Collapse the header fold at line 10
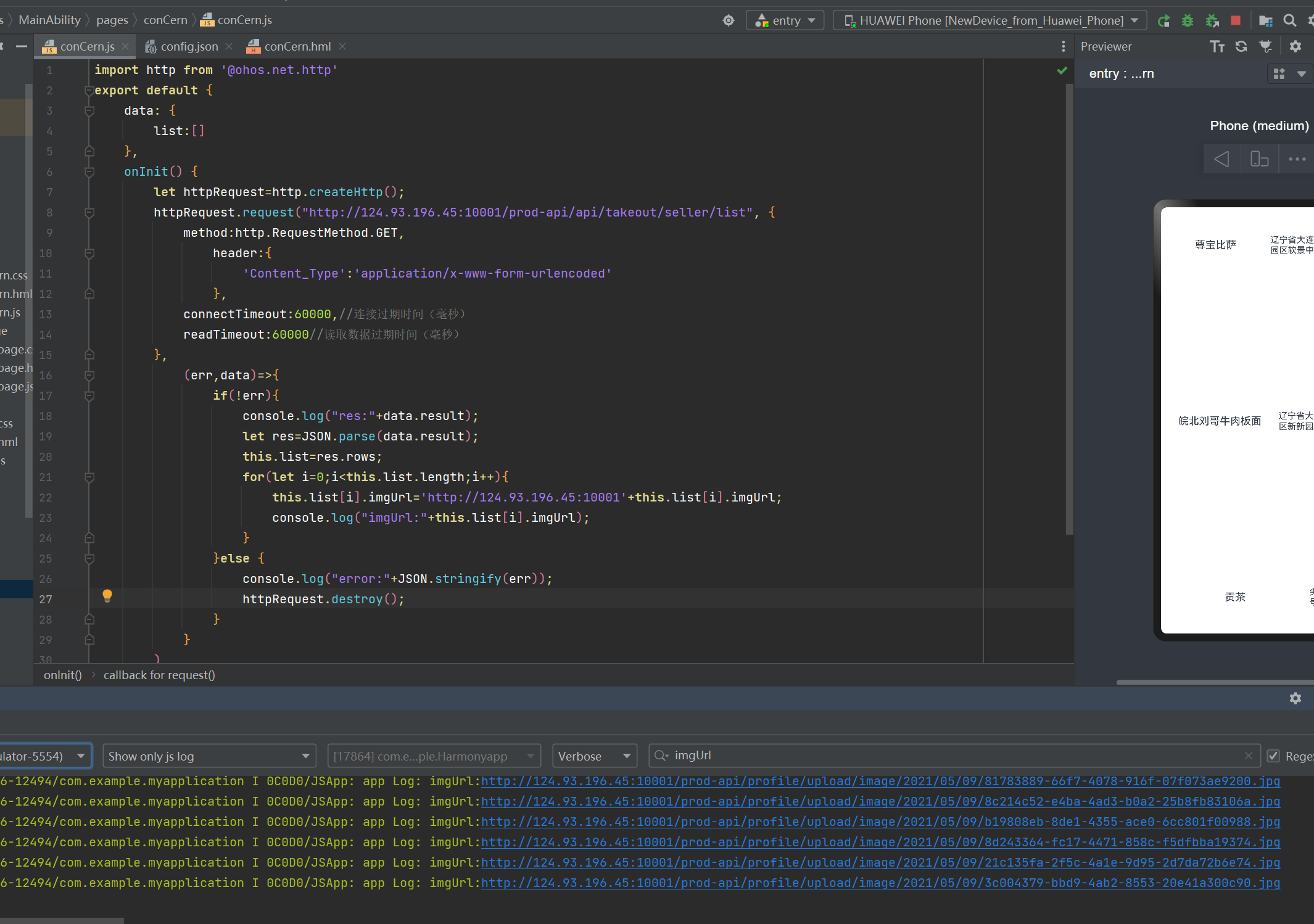Image resolution: width=1314 pixels, height=924 pixels. click(x=89, y=254)
